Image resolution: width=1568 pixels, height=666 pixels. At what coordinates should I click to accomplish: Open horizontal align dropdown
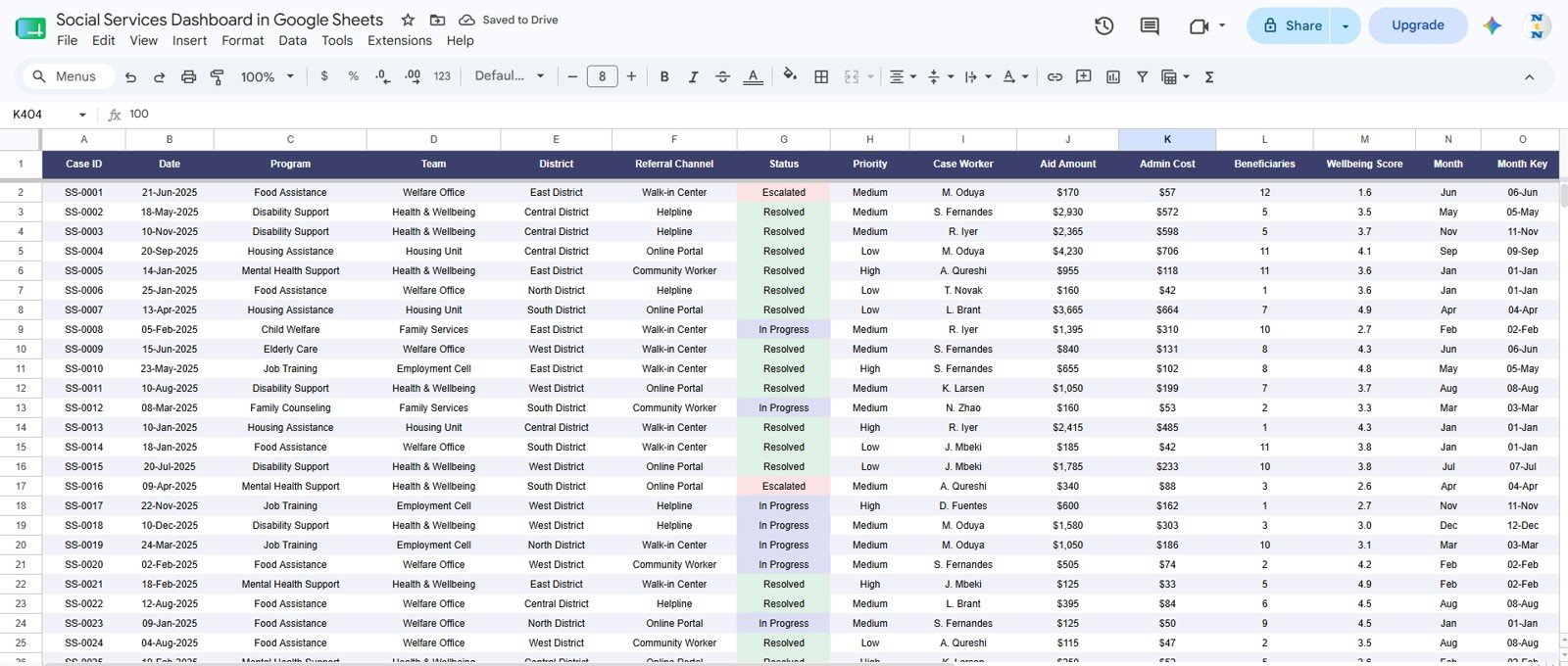pyautogui.click(x=902, y=76)
